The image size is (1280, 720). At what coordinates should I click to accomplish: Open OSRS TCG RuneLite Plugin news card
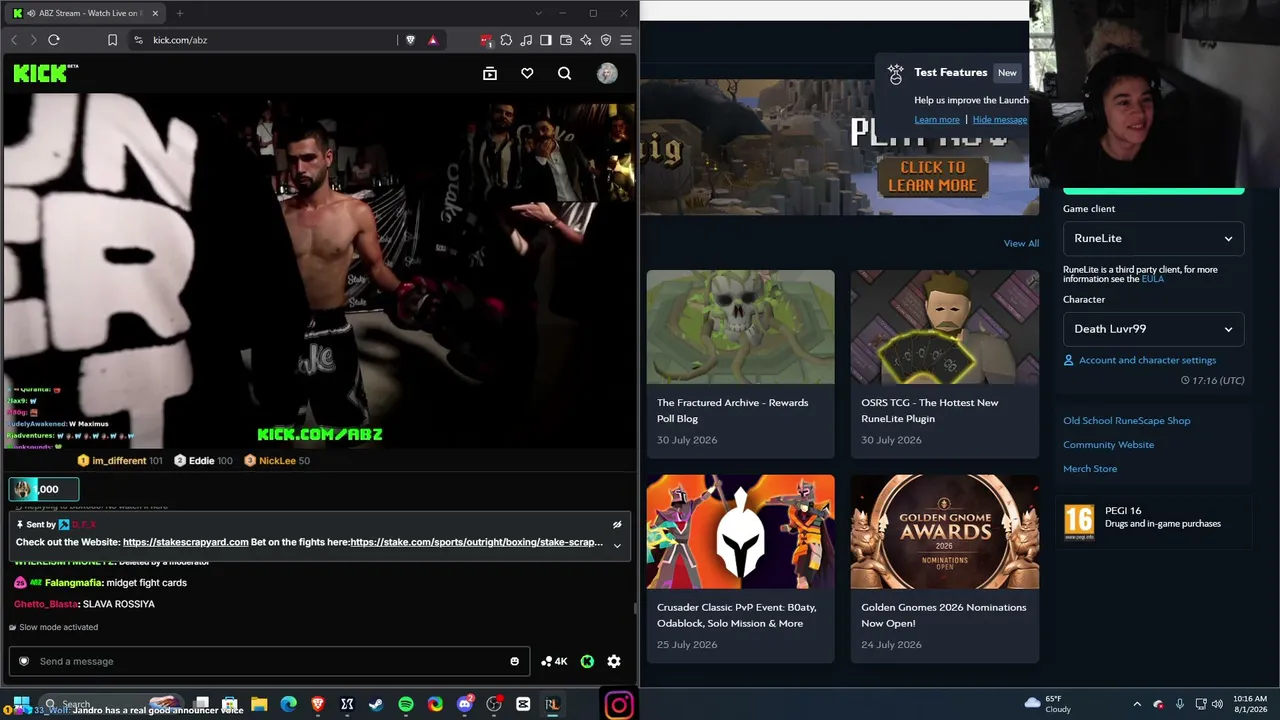[945, 363]
